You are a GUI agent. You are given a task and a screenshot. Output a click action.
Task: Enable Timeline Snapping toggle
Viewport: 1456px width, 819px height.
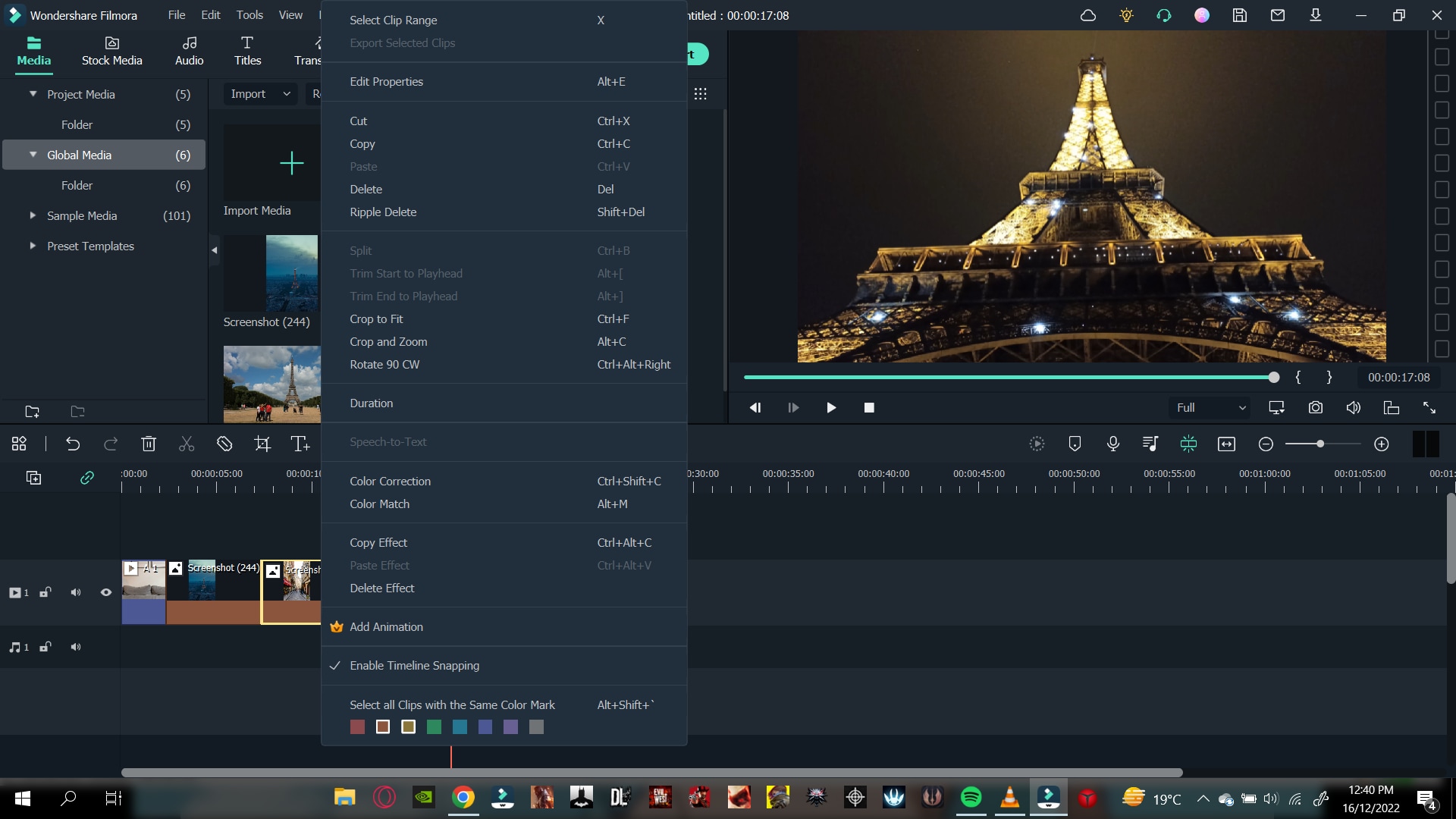point(415,665)
